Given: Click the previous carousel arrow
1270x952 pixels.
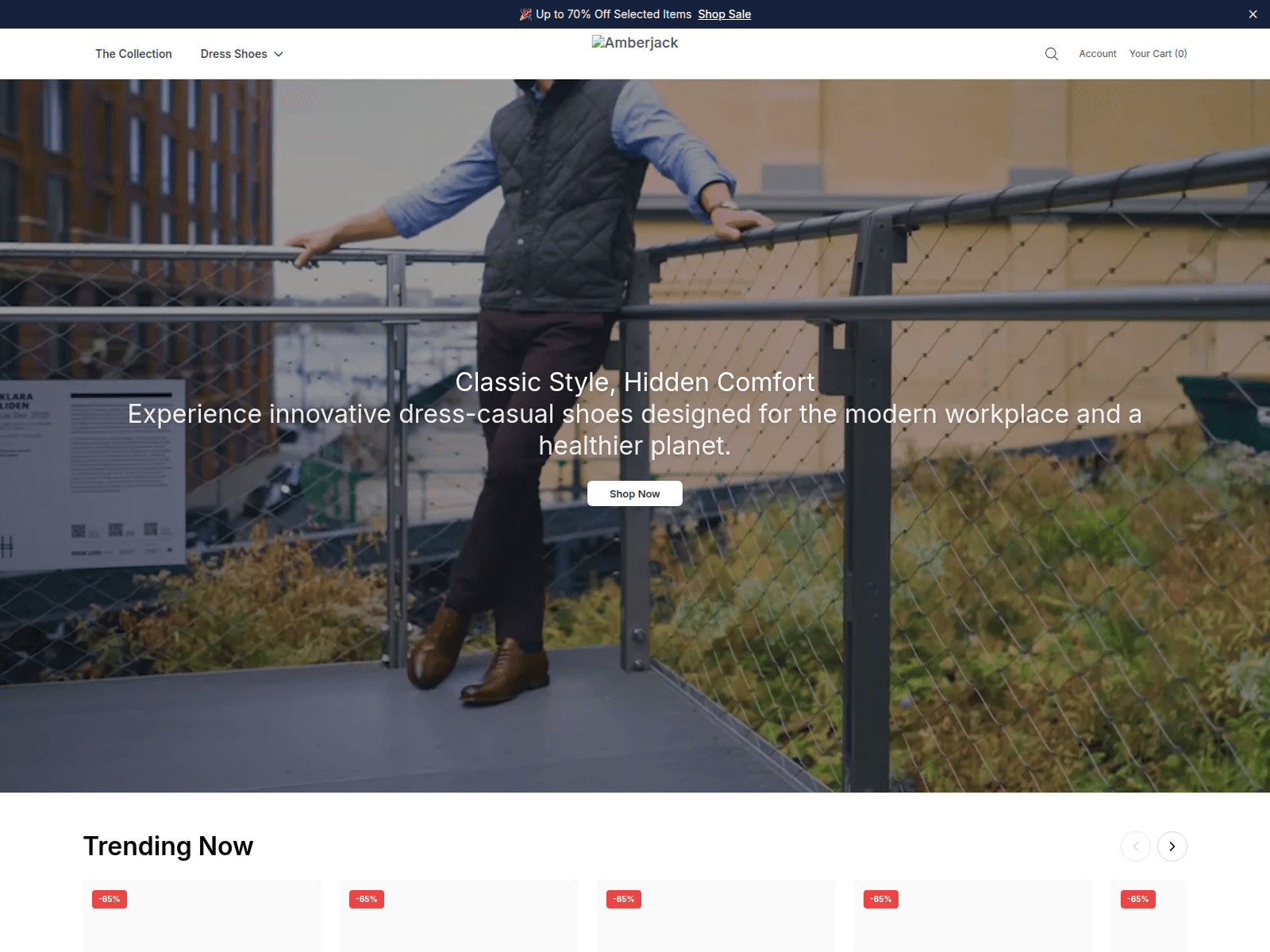Looking at the screenshot, I should [x=1136, y=846].
